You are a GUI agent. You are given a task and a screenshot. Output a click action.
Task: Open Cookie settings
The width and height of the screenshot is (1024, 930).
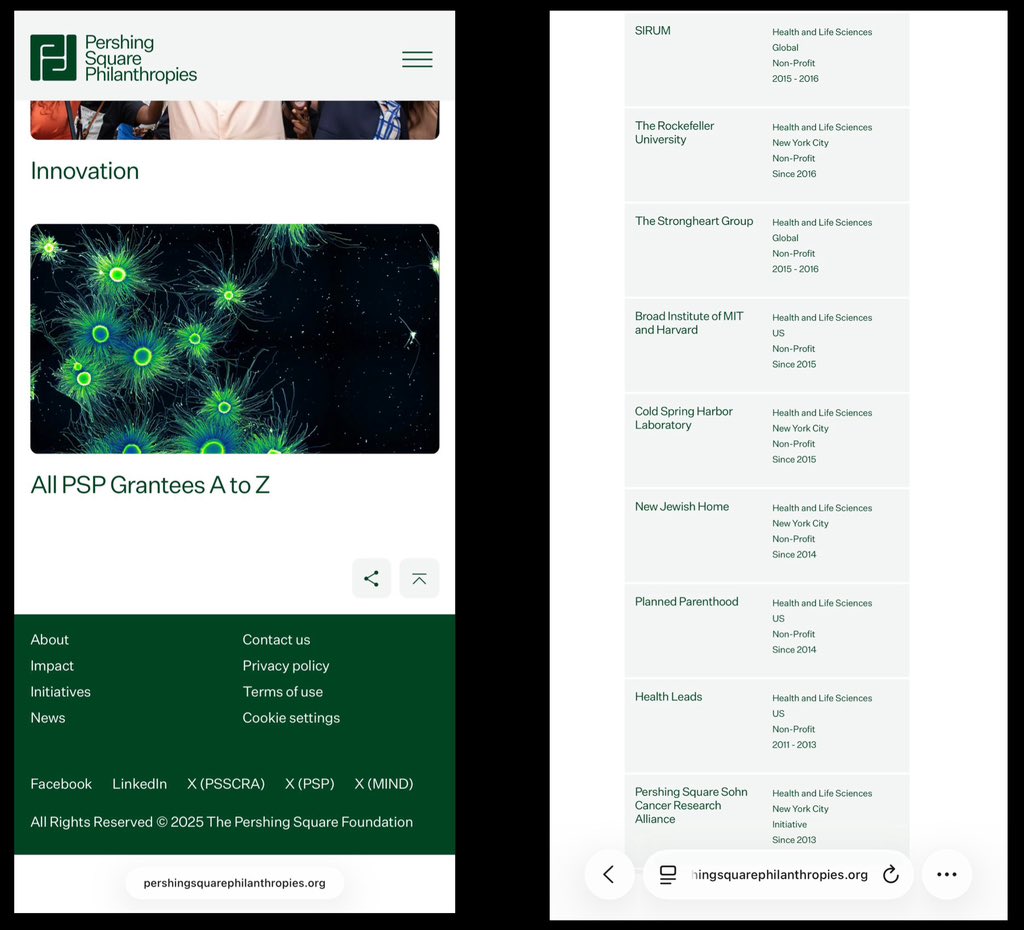(291, 718)
